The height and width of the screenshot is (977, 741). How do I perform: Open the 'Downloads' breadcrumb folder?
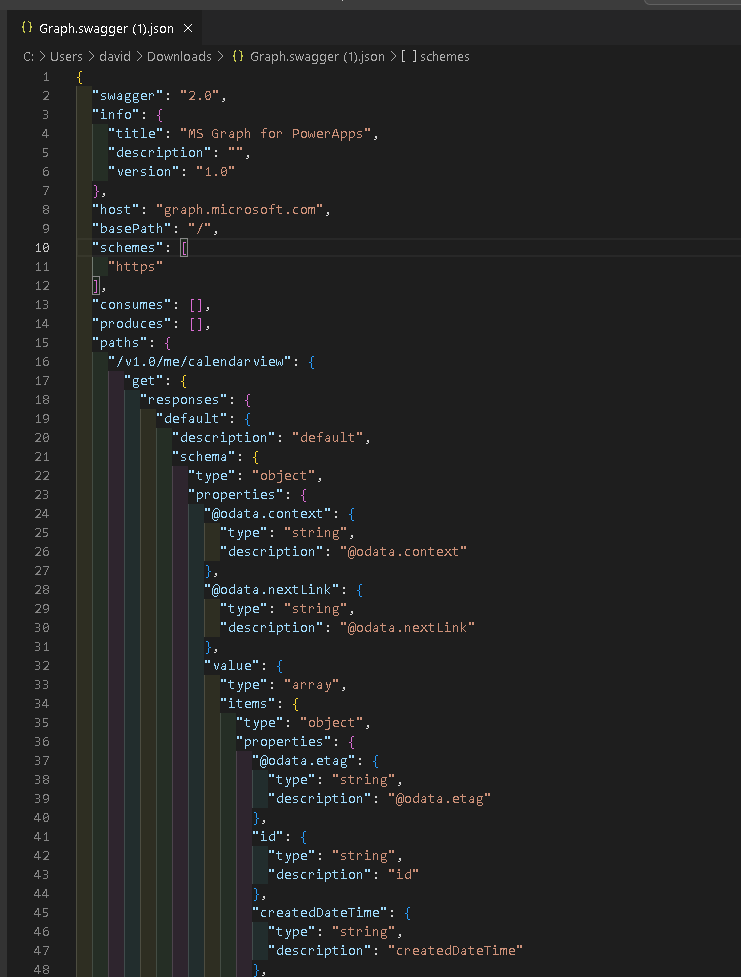(179, 57)
